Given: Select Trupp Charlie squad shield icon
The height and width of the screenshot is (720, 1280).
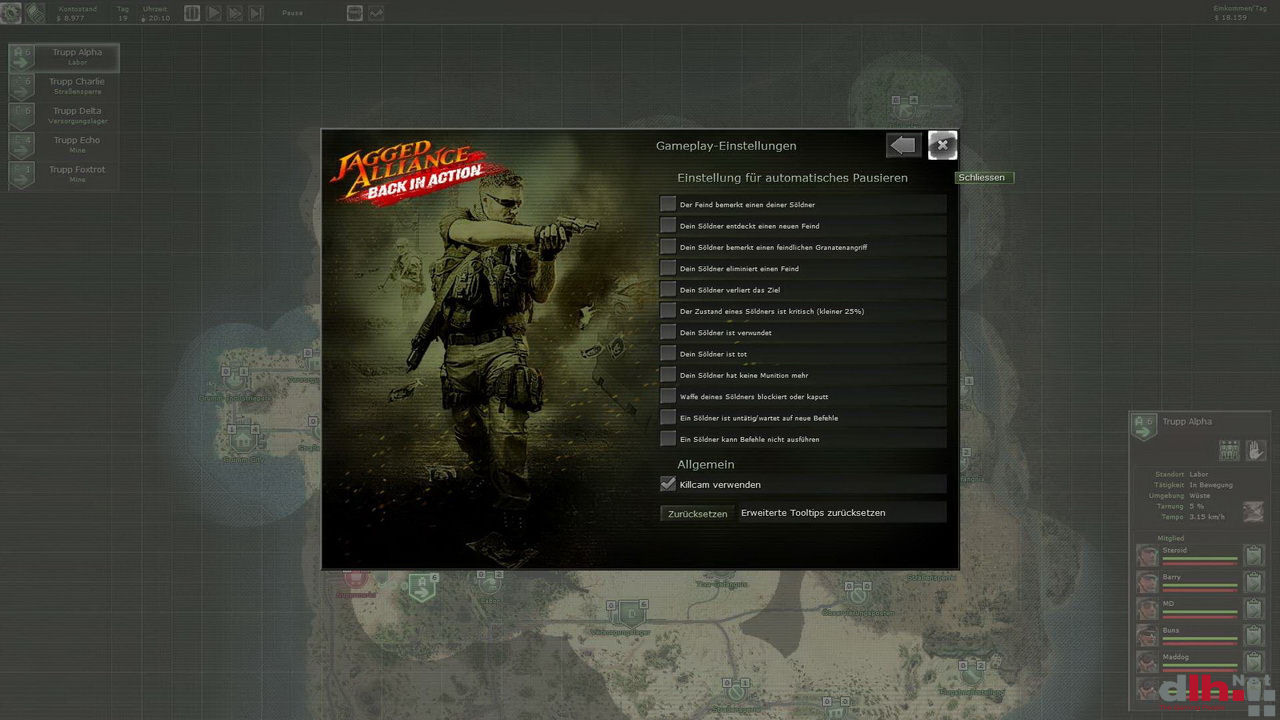Looking at the screenshot, I should click(x=22, y=87).
